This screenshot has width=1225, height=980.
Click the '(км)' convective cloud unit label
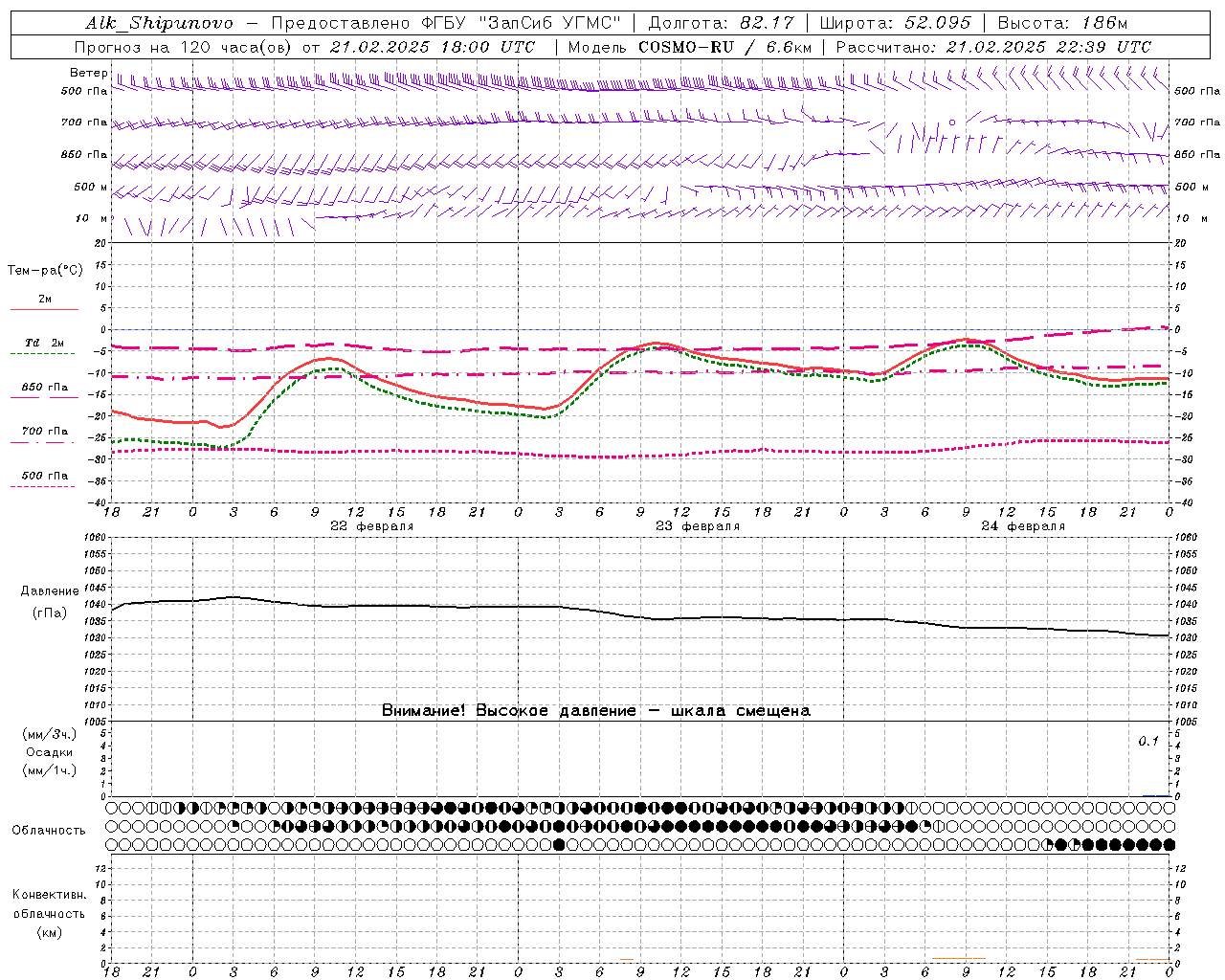tap(49, 931)
